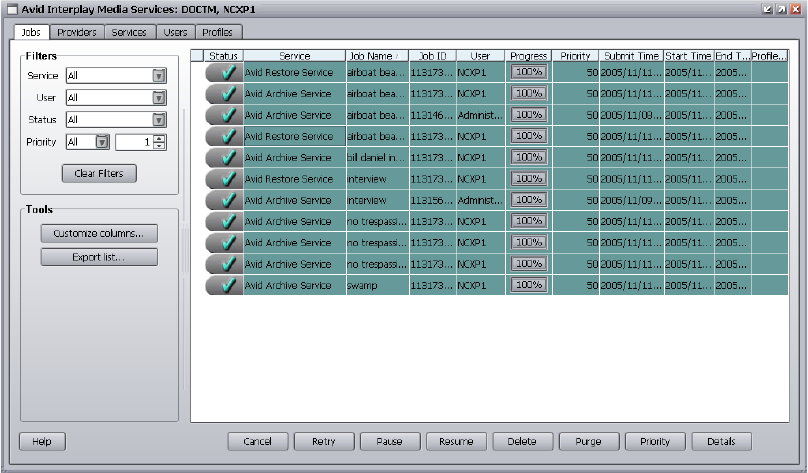Open job Details
The height and width of the screenshot is (473, 808).
(x=721, y=442)
